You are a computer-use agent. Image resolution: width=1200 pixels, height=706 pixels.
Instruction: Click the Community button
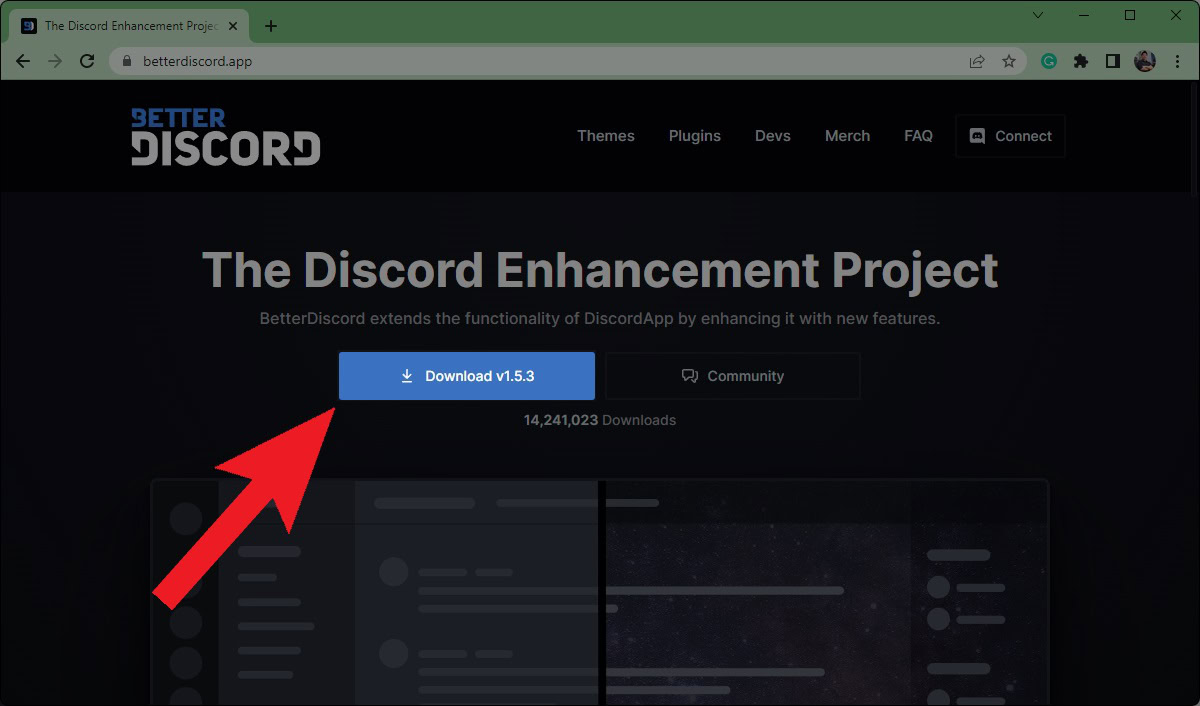pos(733,376)
